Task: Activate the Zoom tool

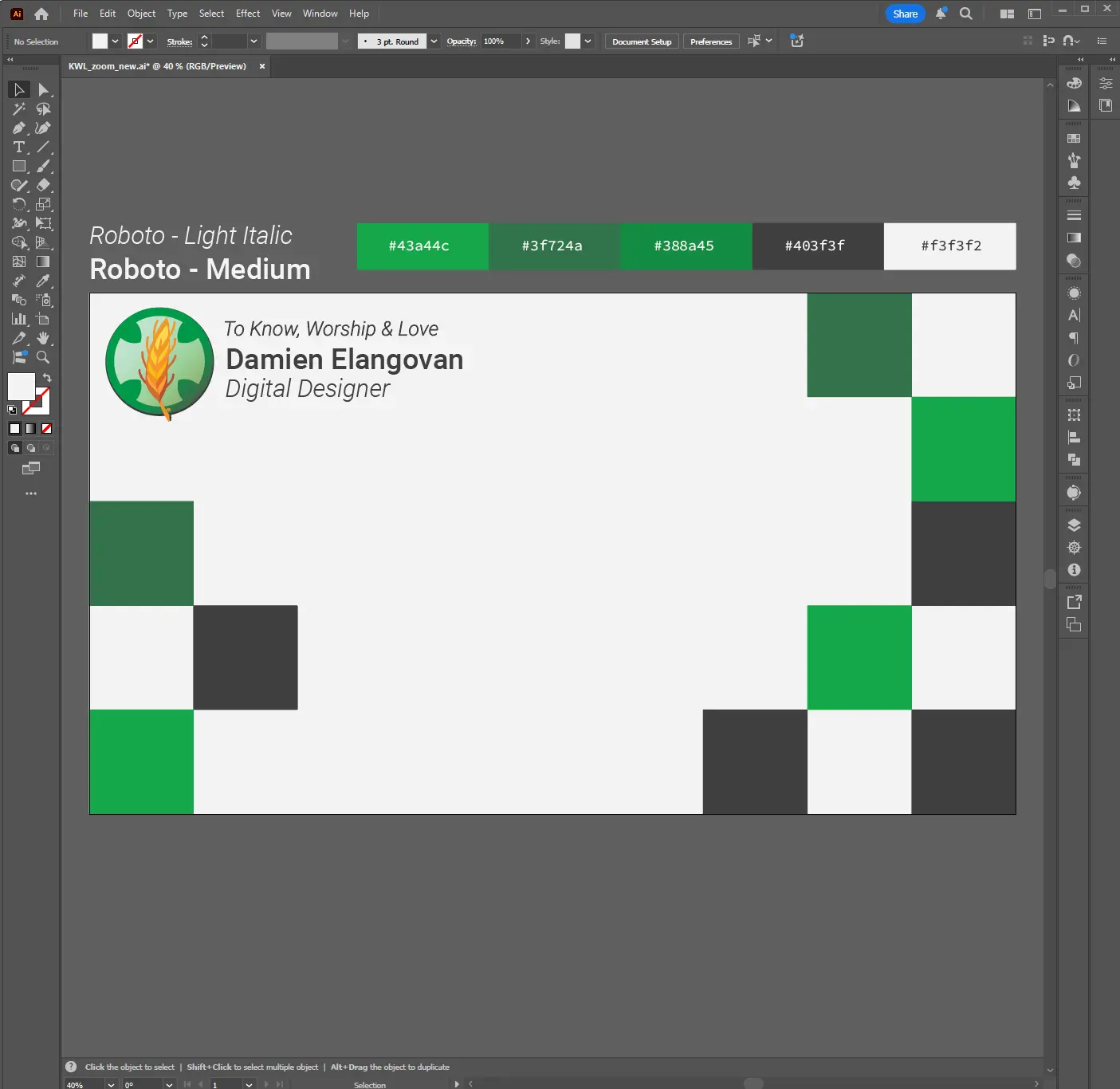Action: (43, 358)
